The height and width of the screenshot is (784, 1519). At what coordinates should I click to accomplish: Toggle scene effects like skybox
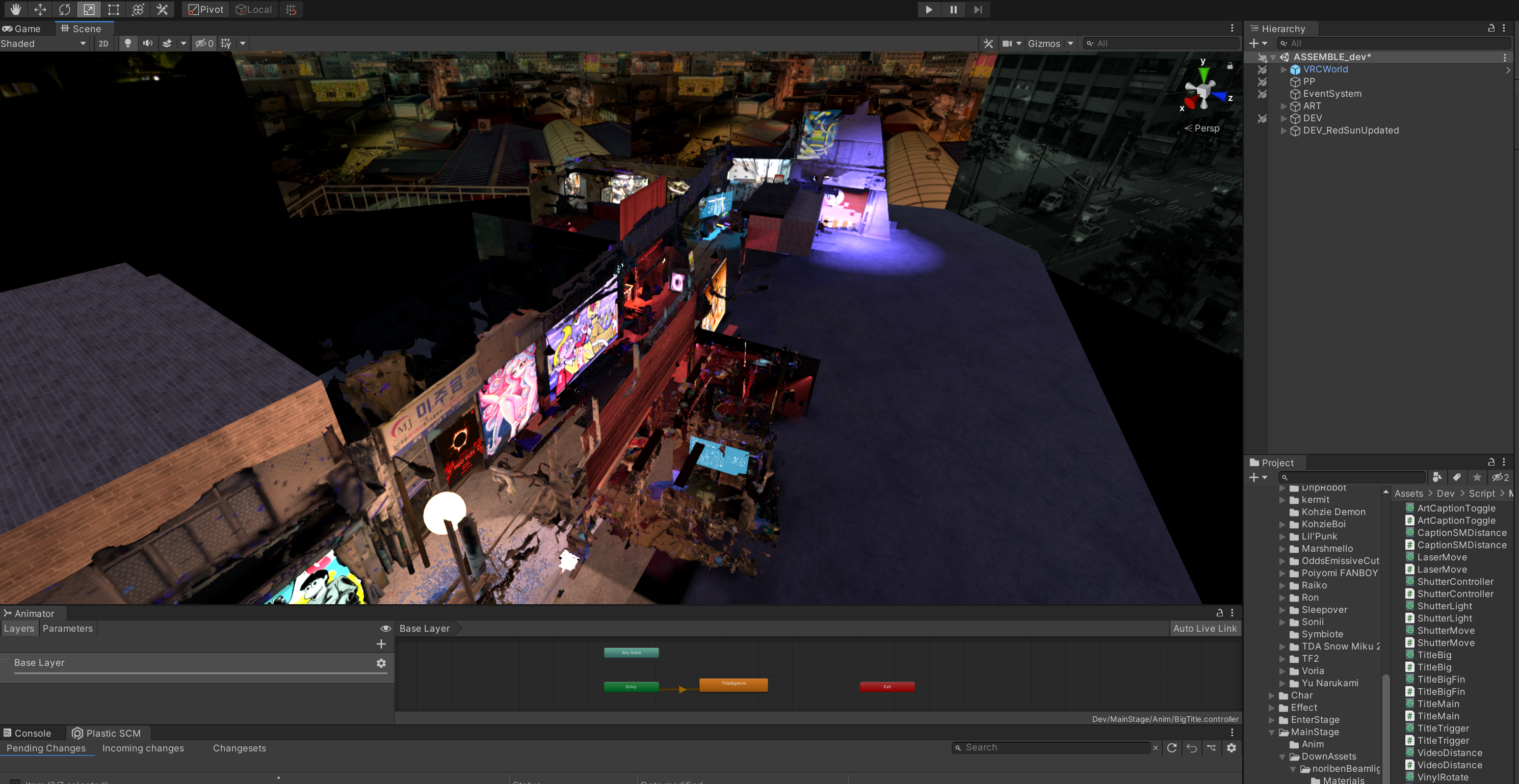[x=168, y=44]
